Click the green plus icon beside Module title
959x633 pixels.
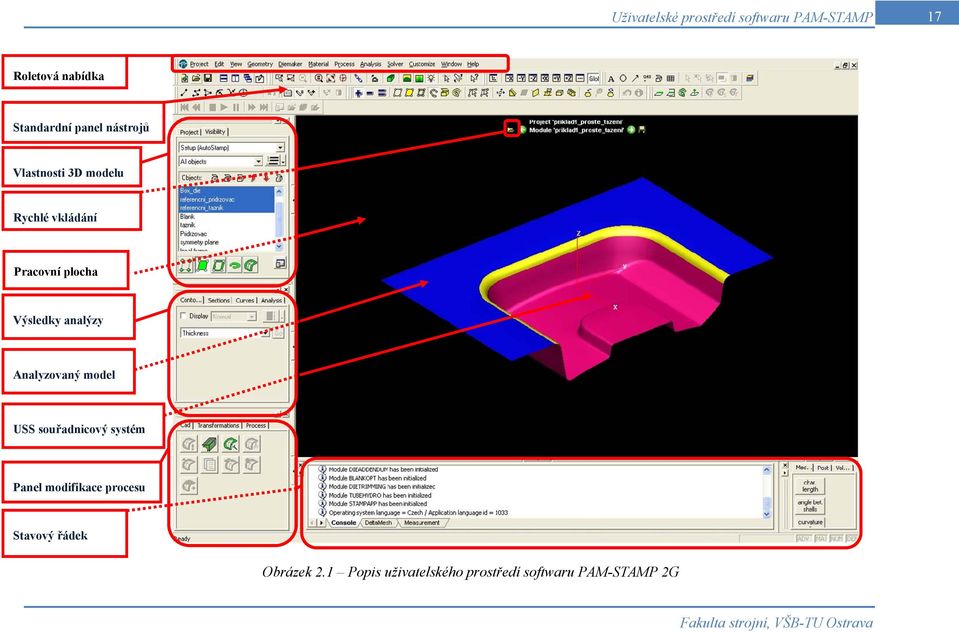[x=631, y=130]
